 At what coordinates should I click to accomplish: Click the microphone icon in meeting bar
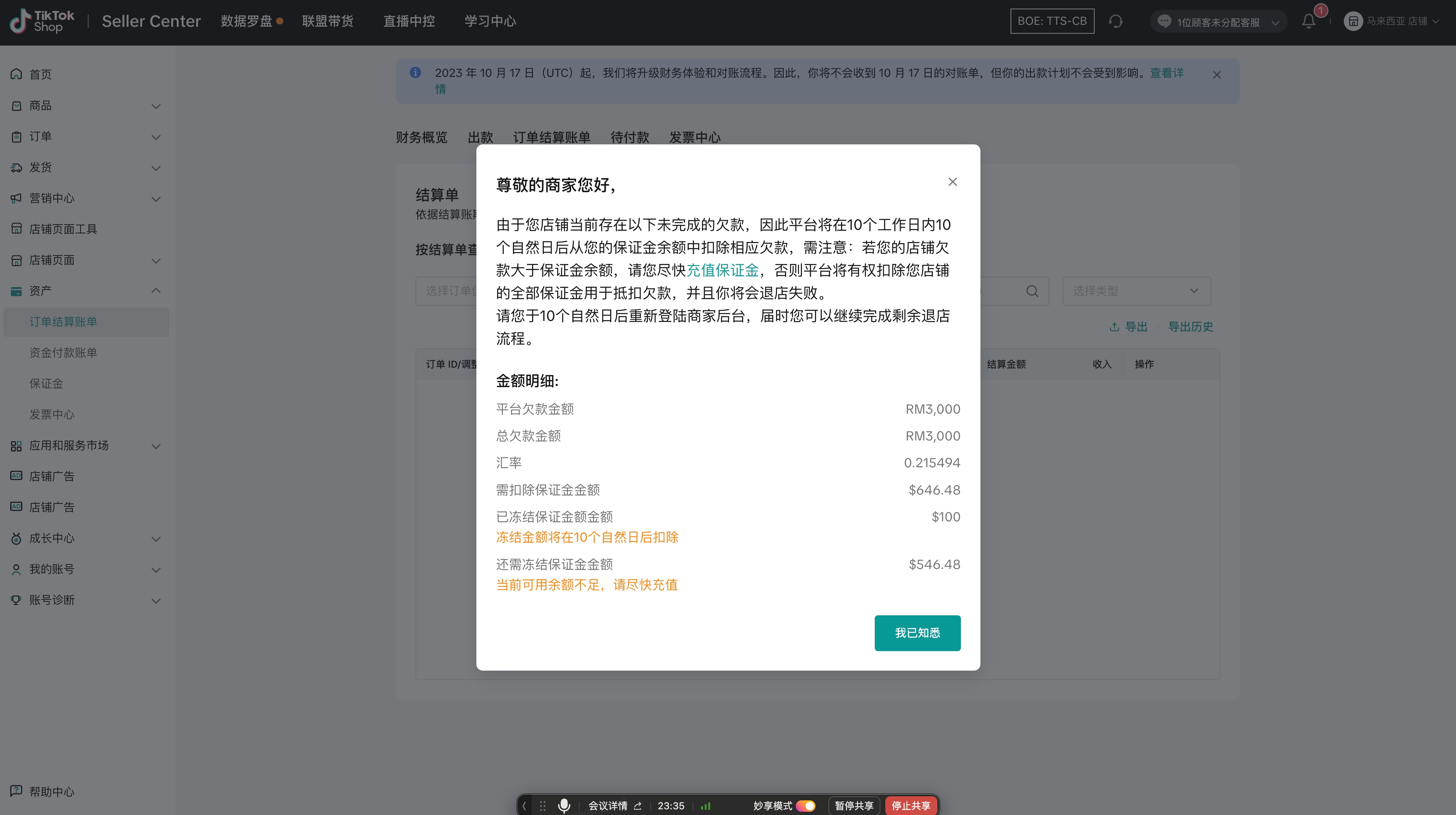[x=563, y=805]
